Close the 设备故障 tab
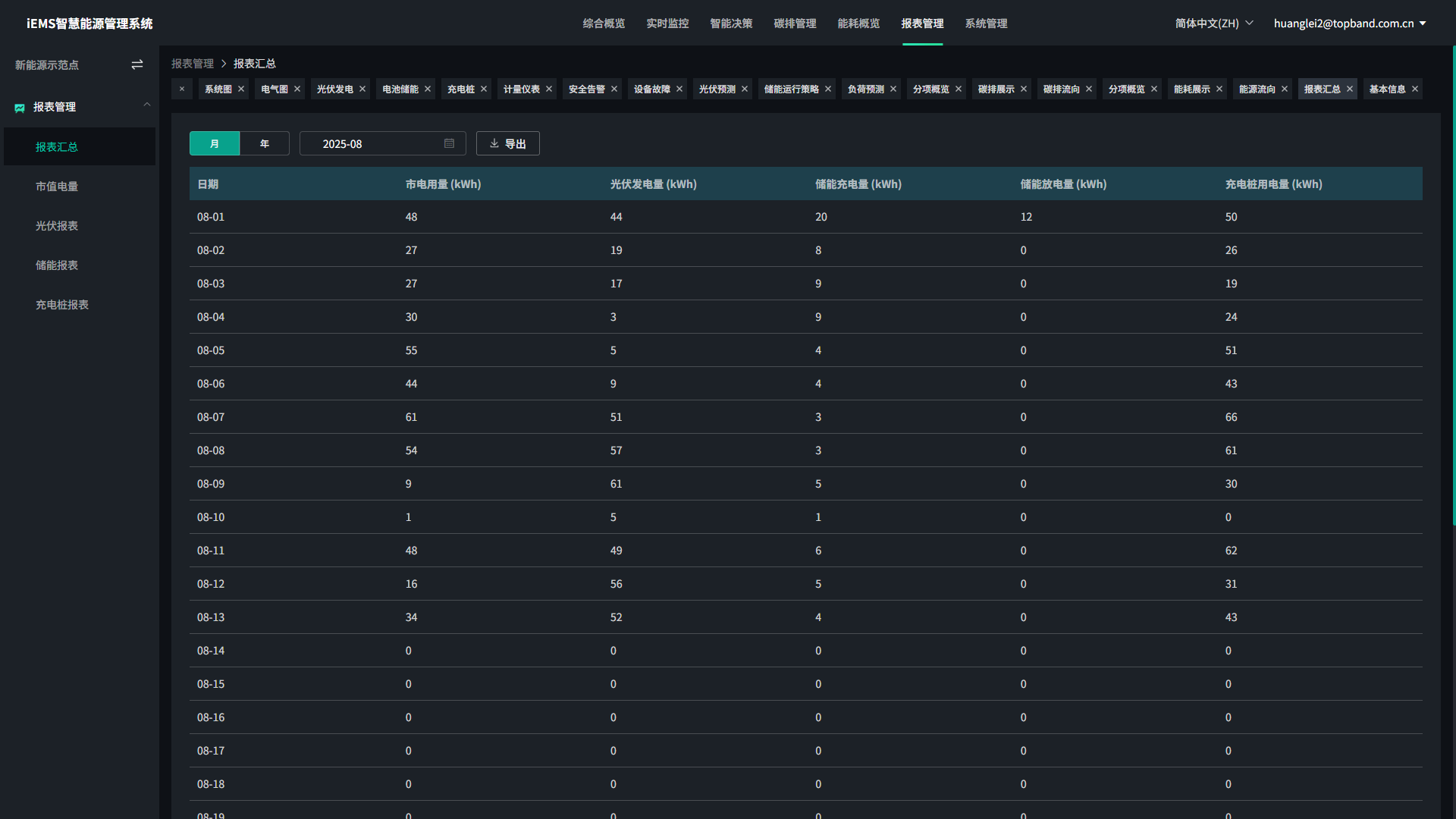1456x819 pixels. pyautogui.click(x=679, y=89)
